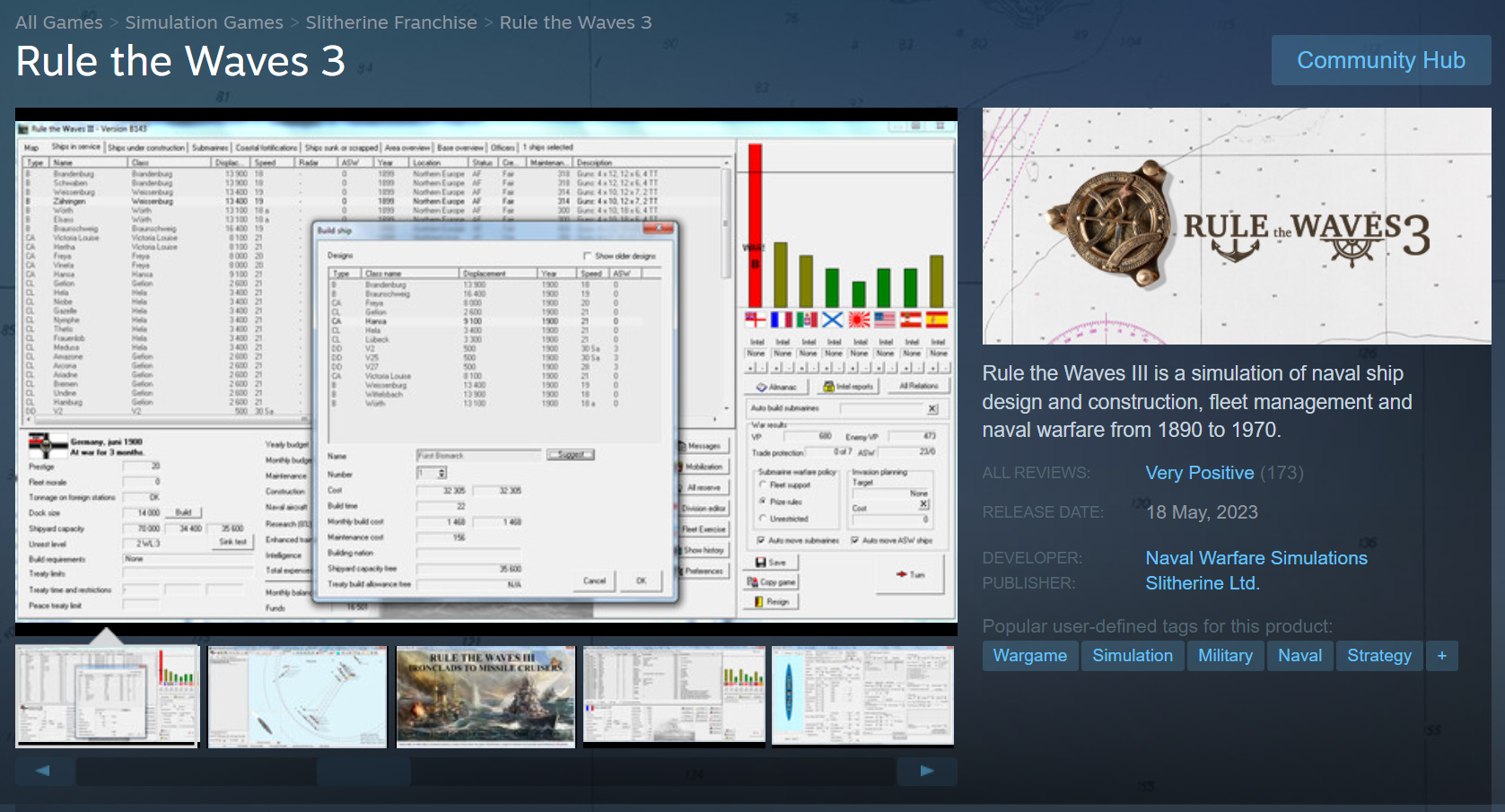Screen dimensions: 1505x812
Task: Go to Simulation Games category breadcrumb
Action: tap(204, 22)
